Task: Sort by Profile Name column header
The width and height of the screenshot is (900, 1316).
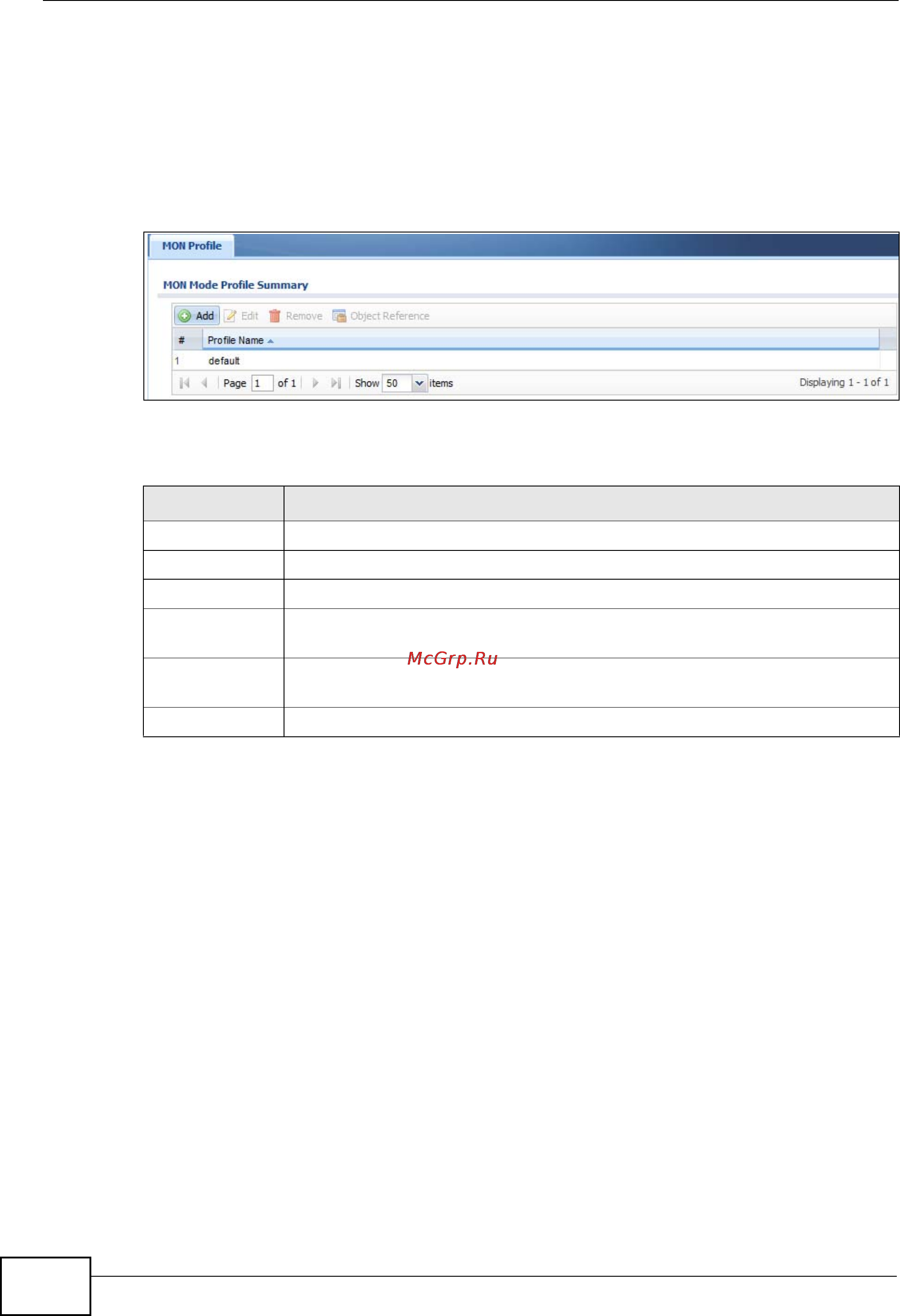Action: [541, 340]
